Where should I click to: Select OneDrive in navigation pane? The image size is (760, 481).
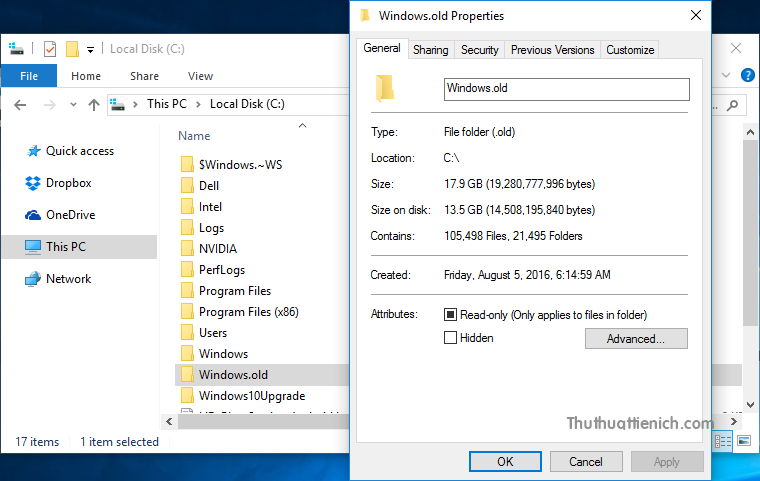pos(60,215)
